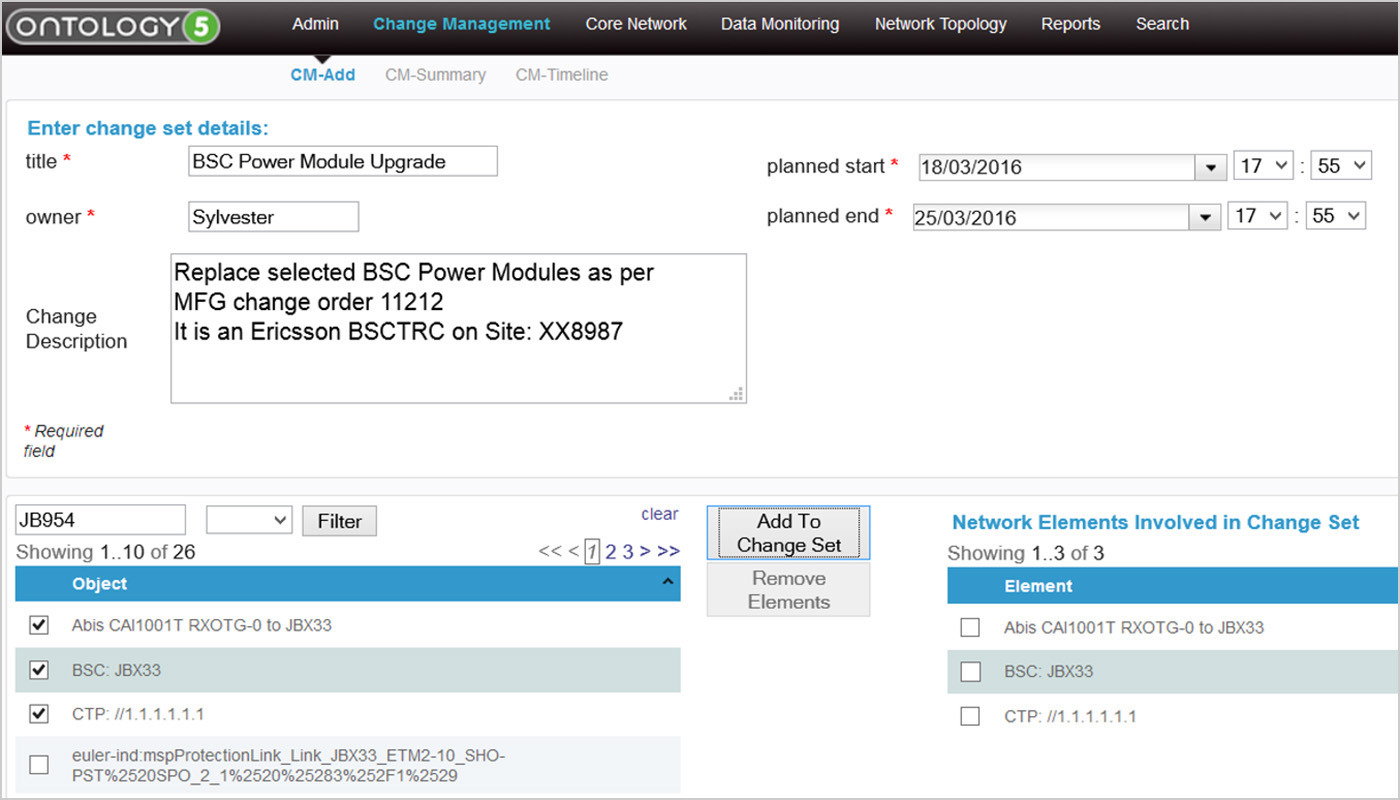
Task: Switch to the CM-Summary tab
Action: point(435,75)
